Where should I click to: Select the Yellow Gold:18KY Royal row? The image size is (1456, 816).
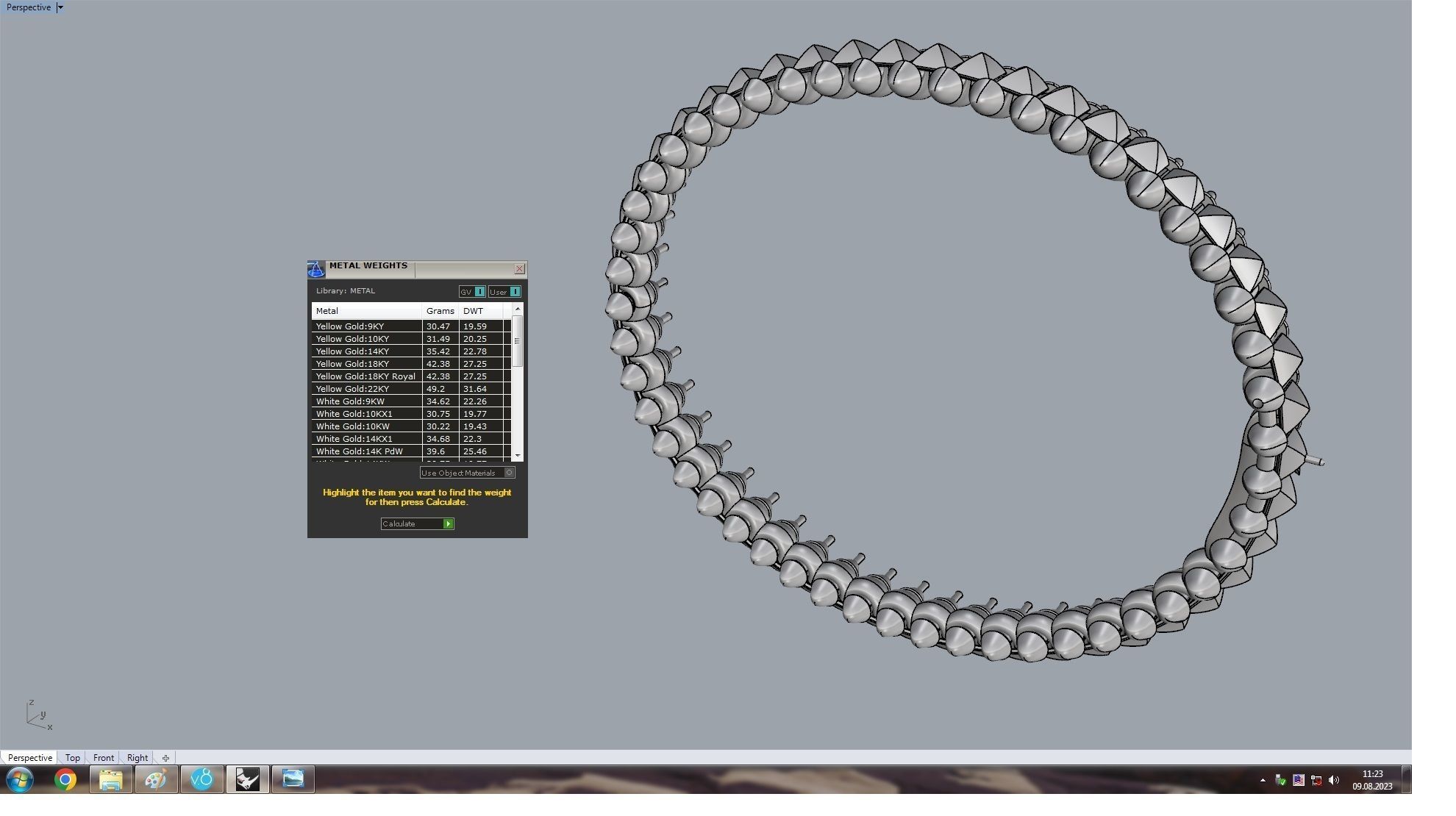411,376
